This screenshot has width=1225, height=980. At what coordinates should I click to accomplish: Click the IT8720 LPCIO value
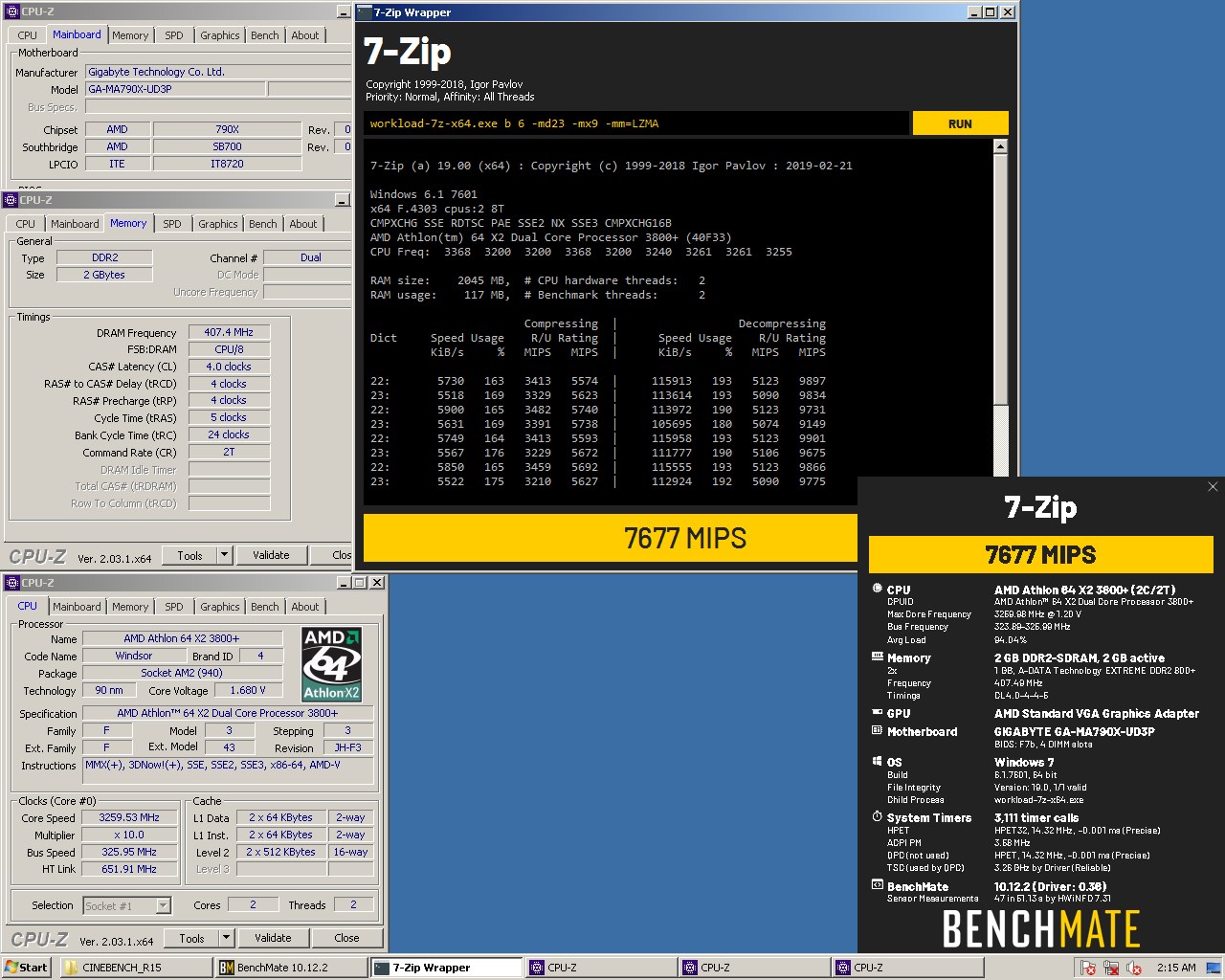227,164
